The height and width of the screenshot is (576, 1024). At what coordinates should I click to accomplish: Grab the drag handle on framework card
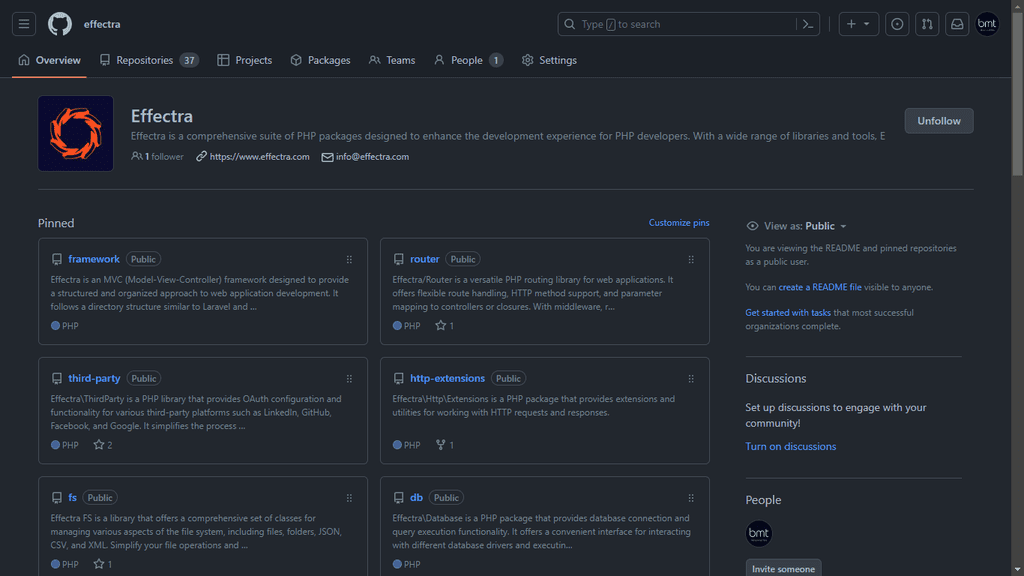349,259
